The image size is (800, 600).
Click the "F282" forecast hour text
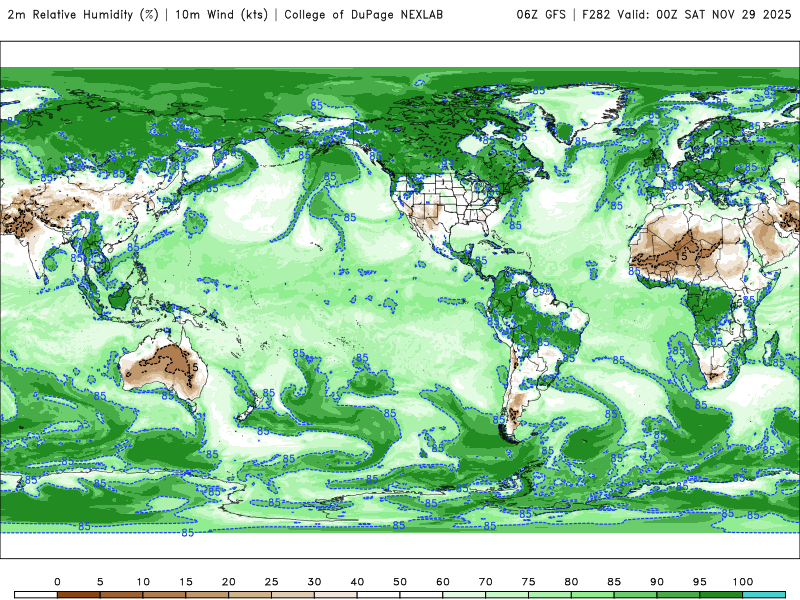[x=596, y=15]
